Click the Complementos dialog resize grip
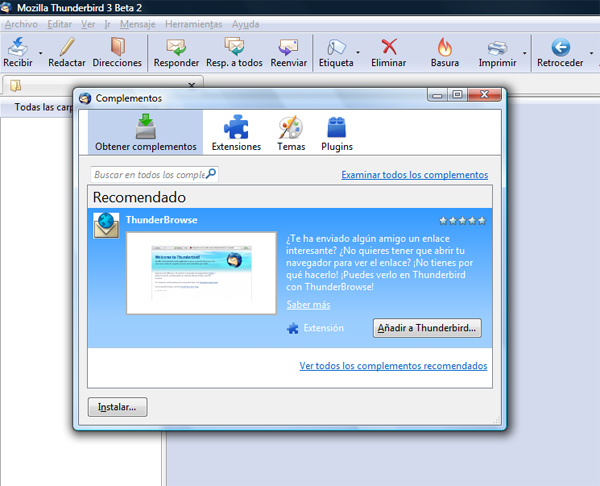The image size is (600, 486). [x=497, y=420]
